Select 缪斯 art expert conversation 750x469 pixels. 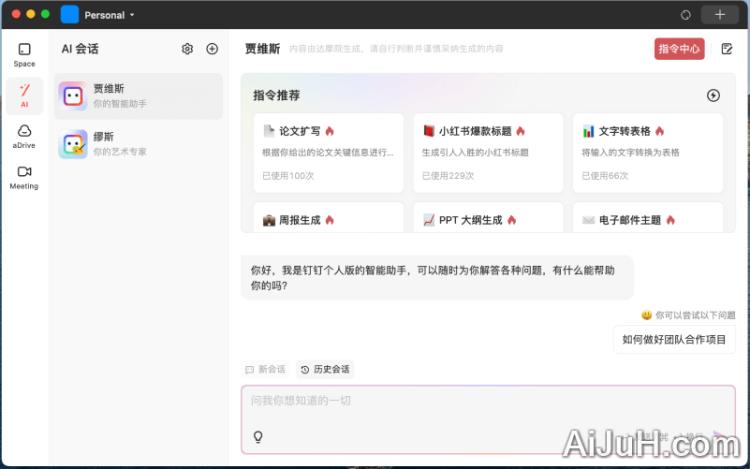pyautogui.click(x=139, y=145)
